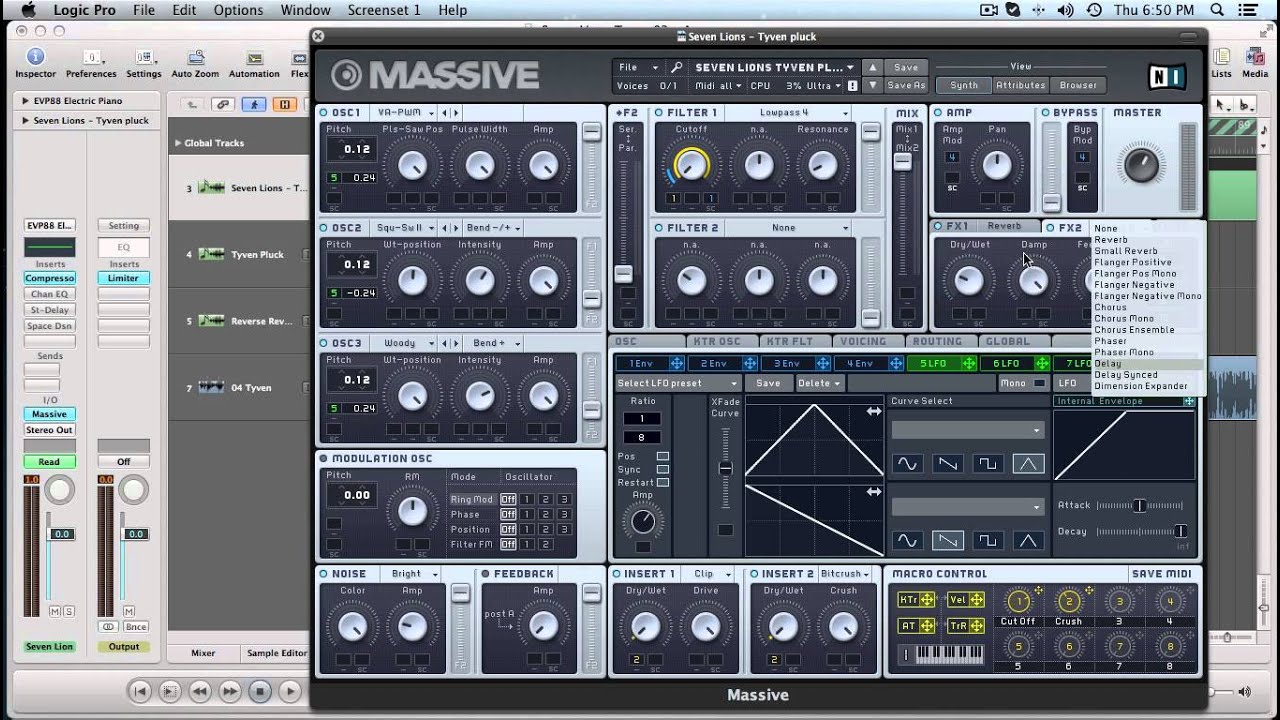This screenshot has height=720, width=1280.
Task: Click the Auto Zoom toolbar icon
Action: (x=195, y=58)
